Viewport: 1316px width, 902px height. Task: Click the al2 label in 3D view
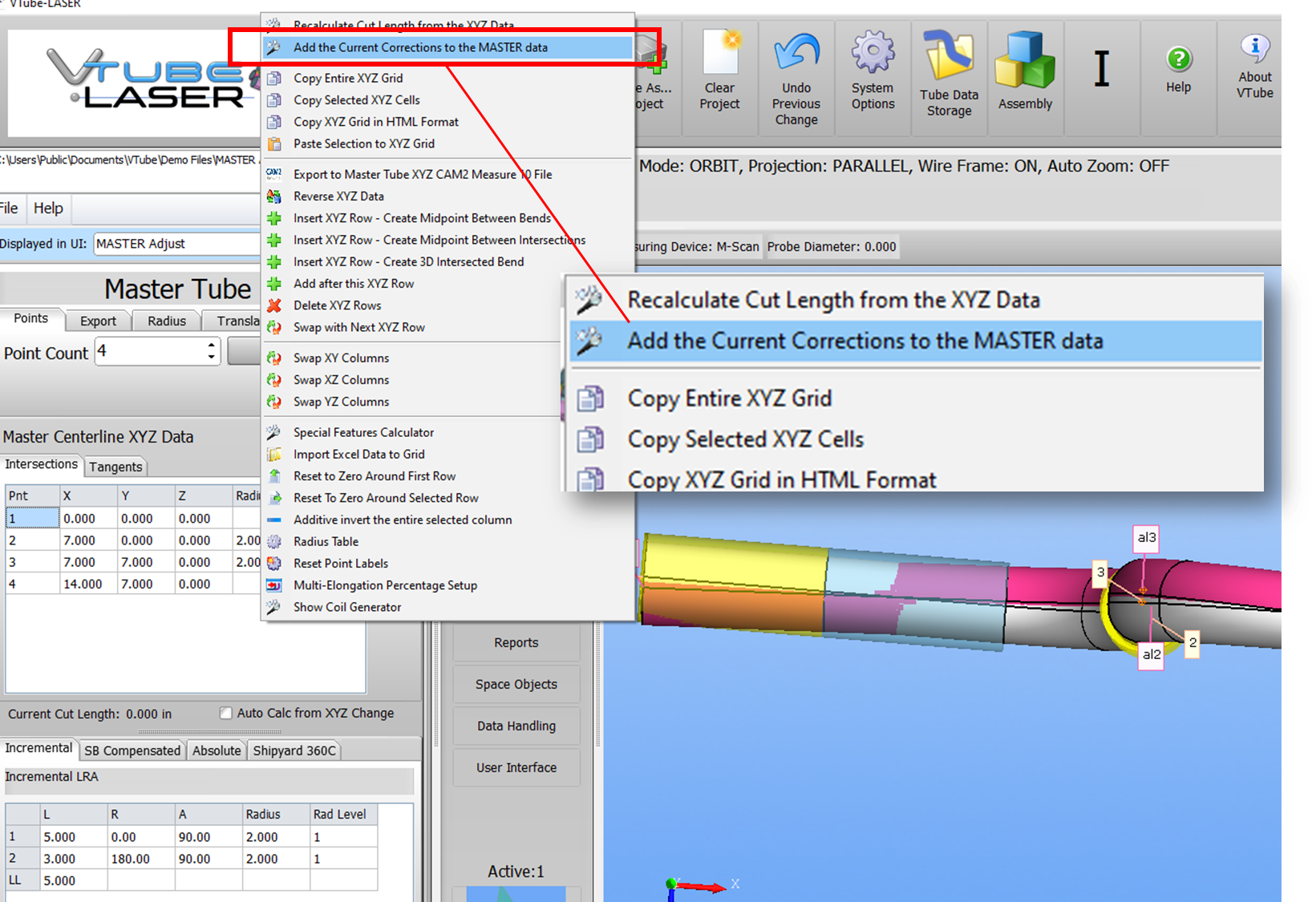(x=1151, y=654)
